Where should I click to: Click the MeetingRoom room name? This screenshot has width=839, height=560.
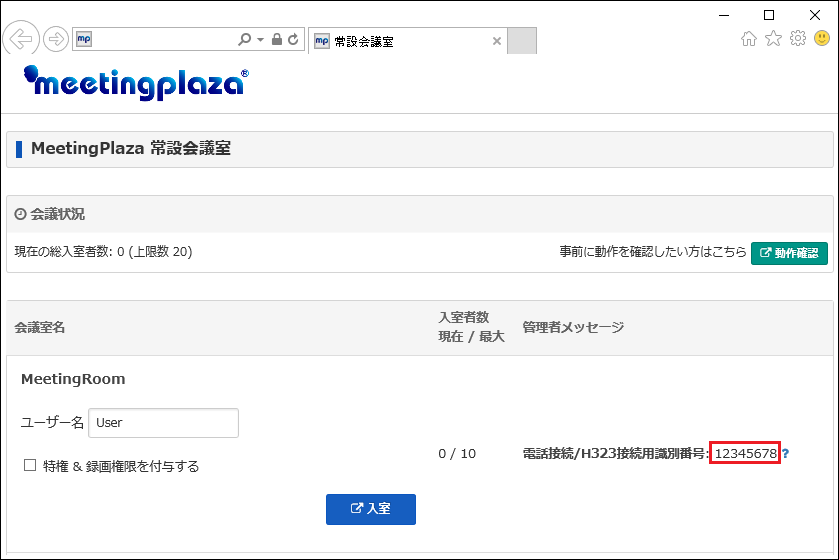(x=73, y=379)
